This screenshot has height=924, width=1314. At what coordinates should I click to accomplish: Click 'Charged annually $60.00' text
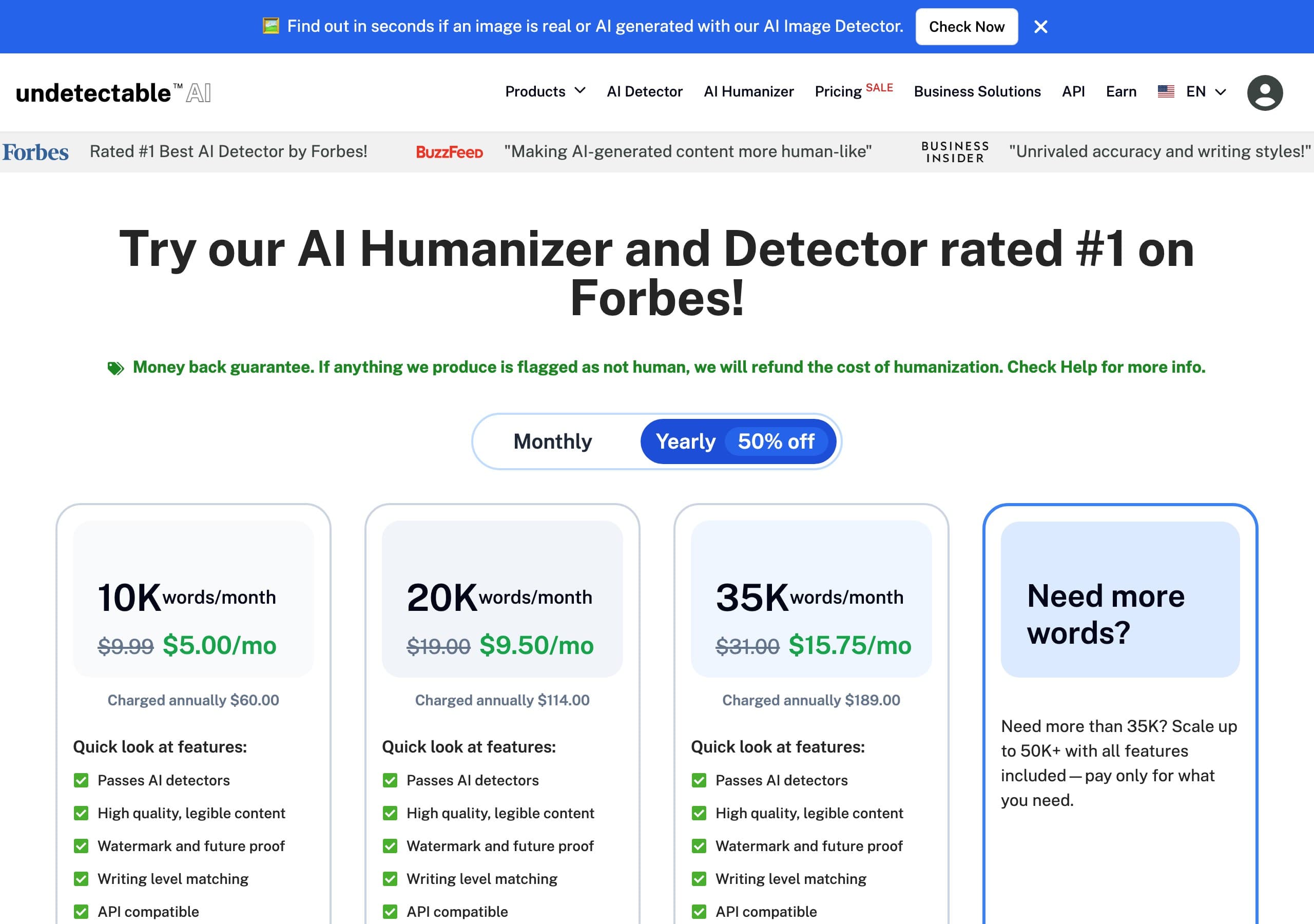194,700
